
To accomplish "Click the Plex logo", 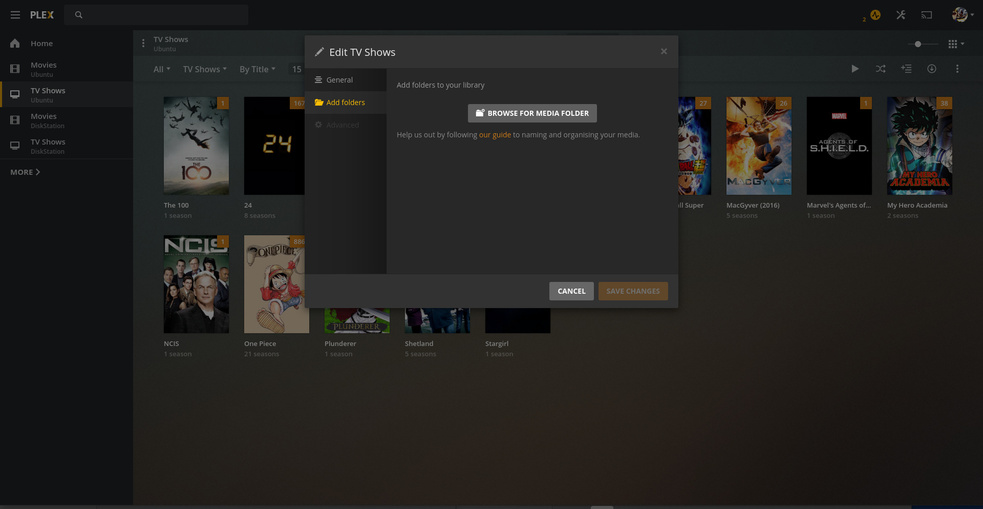I will (42, 15).
